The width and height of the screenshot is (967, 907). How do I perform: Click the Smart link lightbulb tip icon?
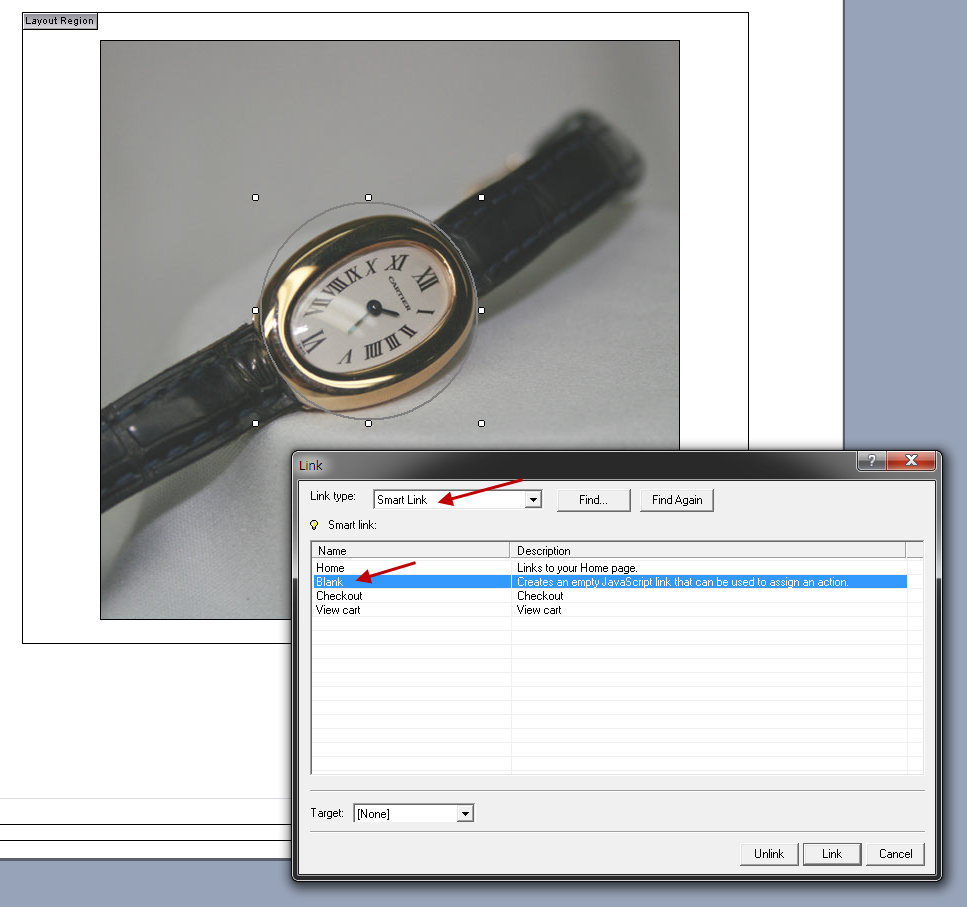pos(314,525)
